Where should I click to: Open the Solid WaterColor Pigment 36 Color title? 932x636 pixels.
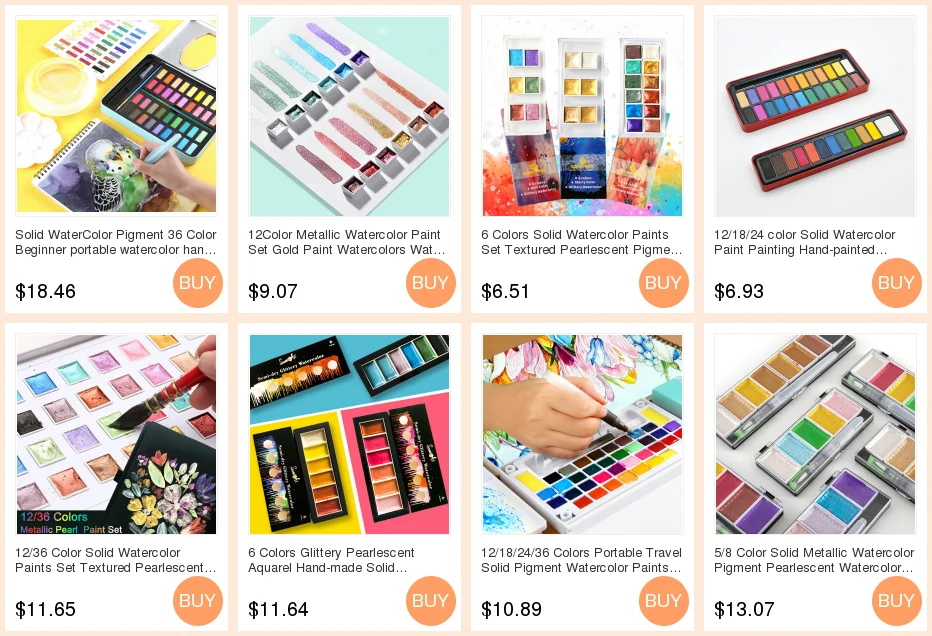(116, 242)
